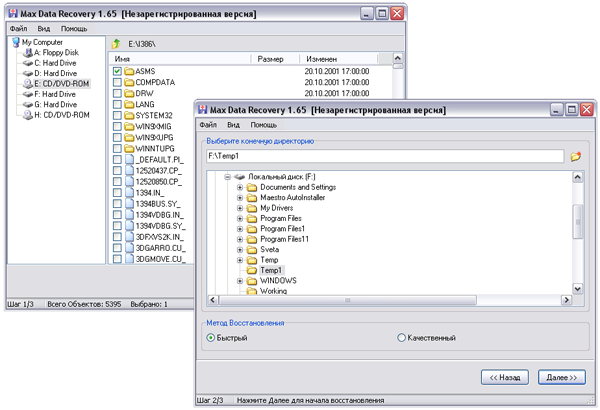The width and height of the screenshot is (600, 410).
Task: Expand the Maestro AutoInstaller folder node
Action: 240,198
